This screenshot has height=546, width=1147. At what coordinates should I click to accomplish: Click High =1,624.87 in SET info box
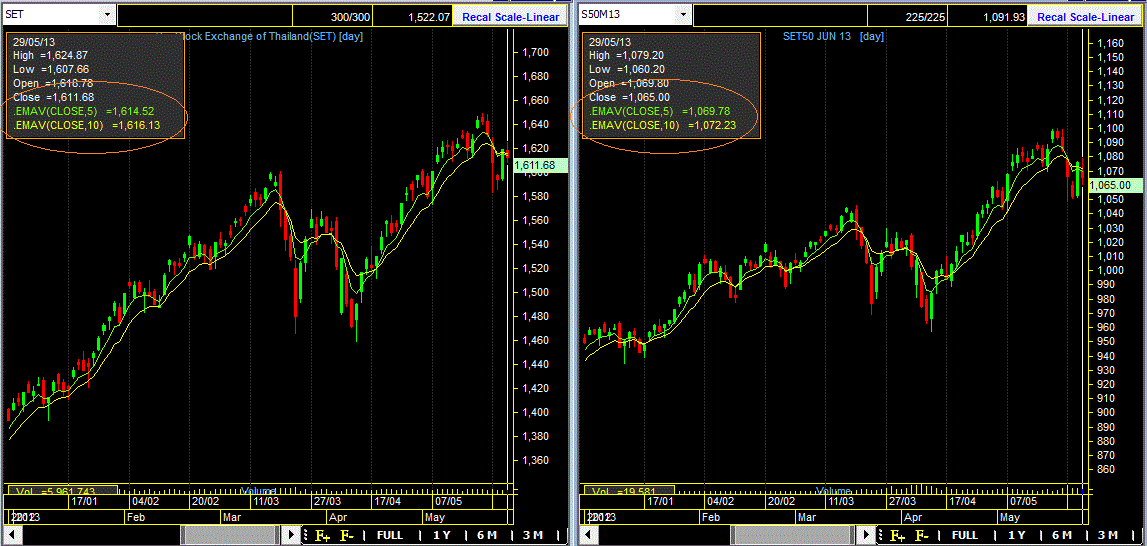52,55
